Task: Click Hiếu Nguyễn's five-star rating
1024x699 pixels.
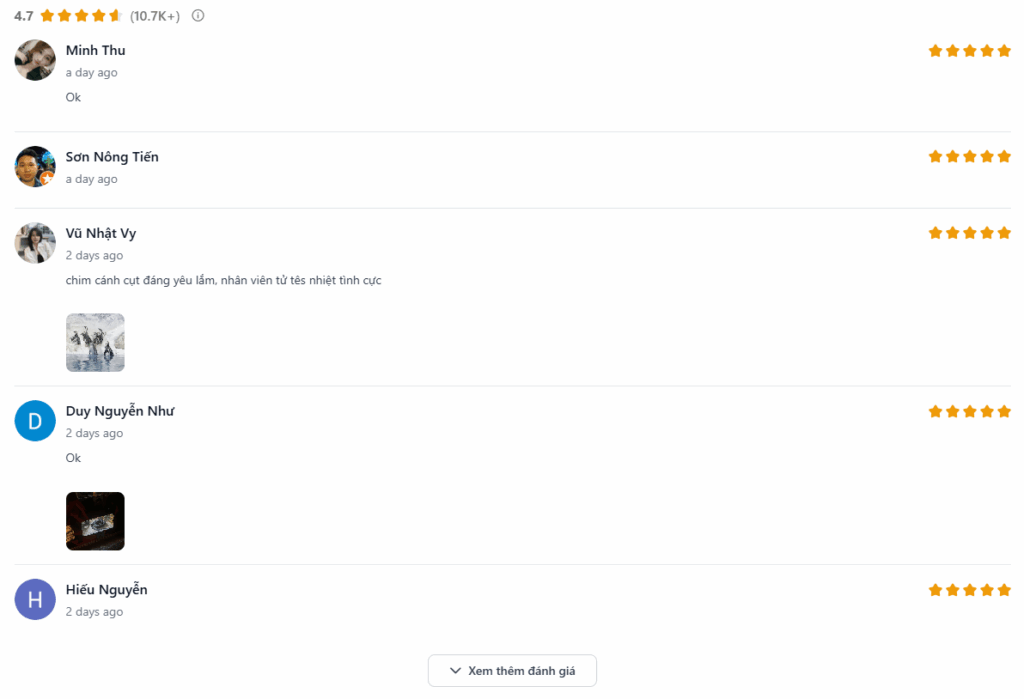Action: pyautogui.click(x=969, y=590)
